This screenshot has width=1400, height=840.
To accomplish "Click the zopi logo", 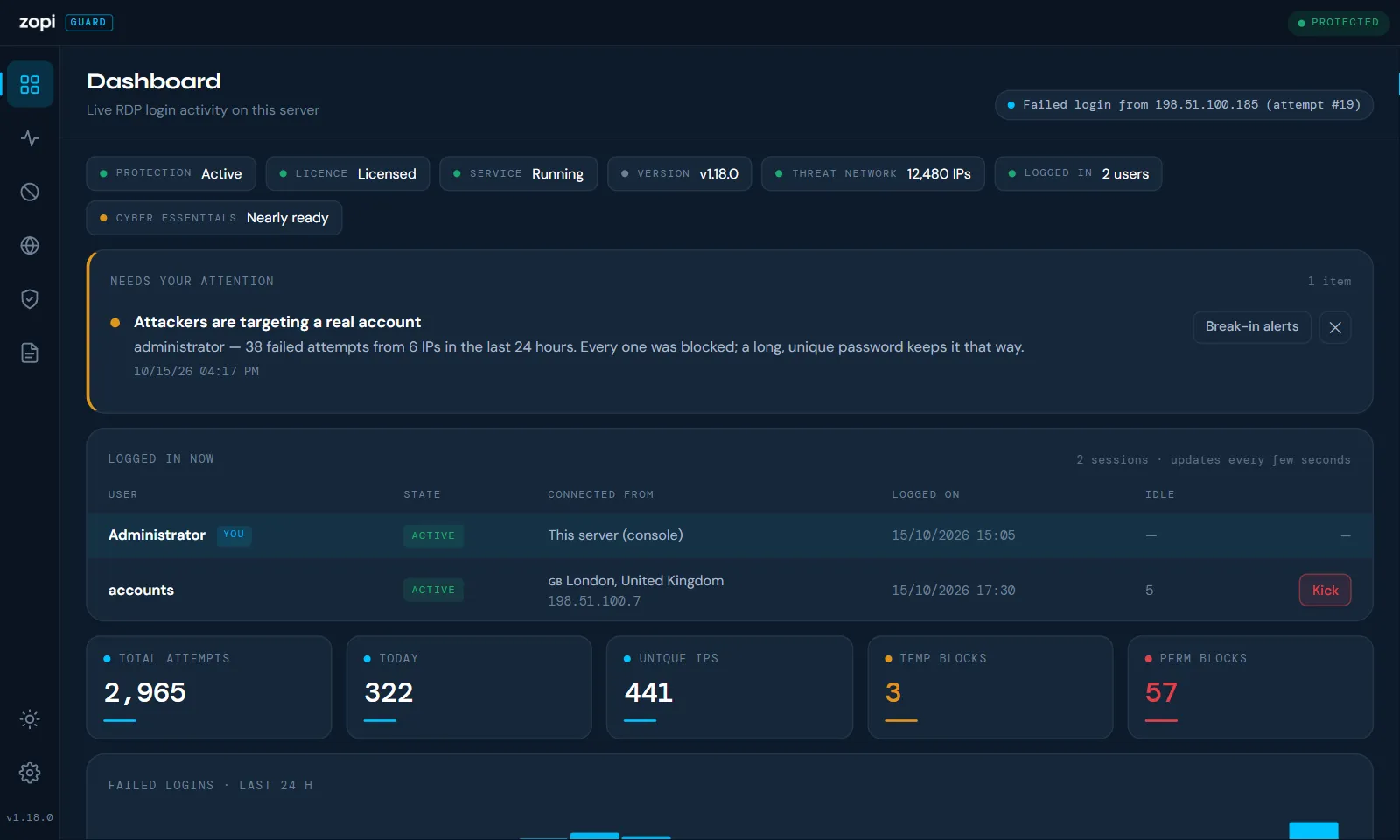I will point(37,22).
